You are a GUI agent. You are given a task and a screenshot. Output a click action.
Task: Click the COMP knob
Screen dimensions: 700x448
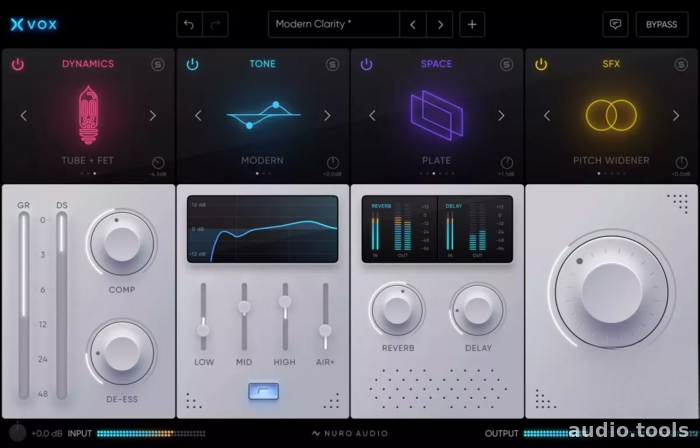coord(122,244)
